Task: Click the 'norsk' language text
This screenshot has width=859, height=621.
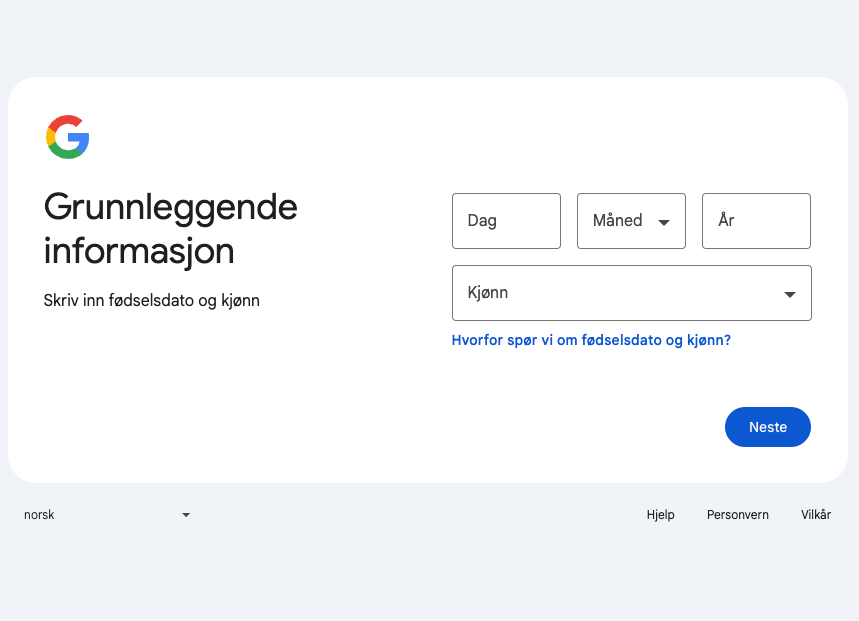Action: 39,515
